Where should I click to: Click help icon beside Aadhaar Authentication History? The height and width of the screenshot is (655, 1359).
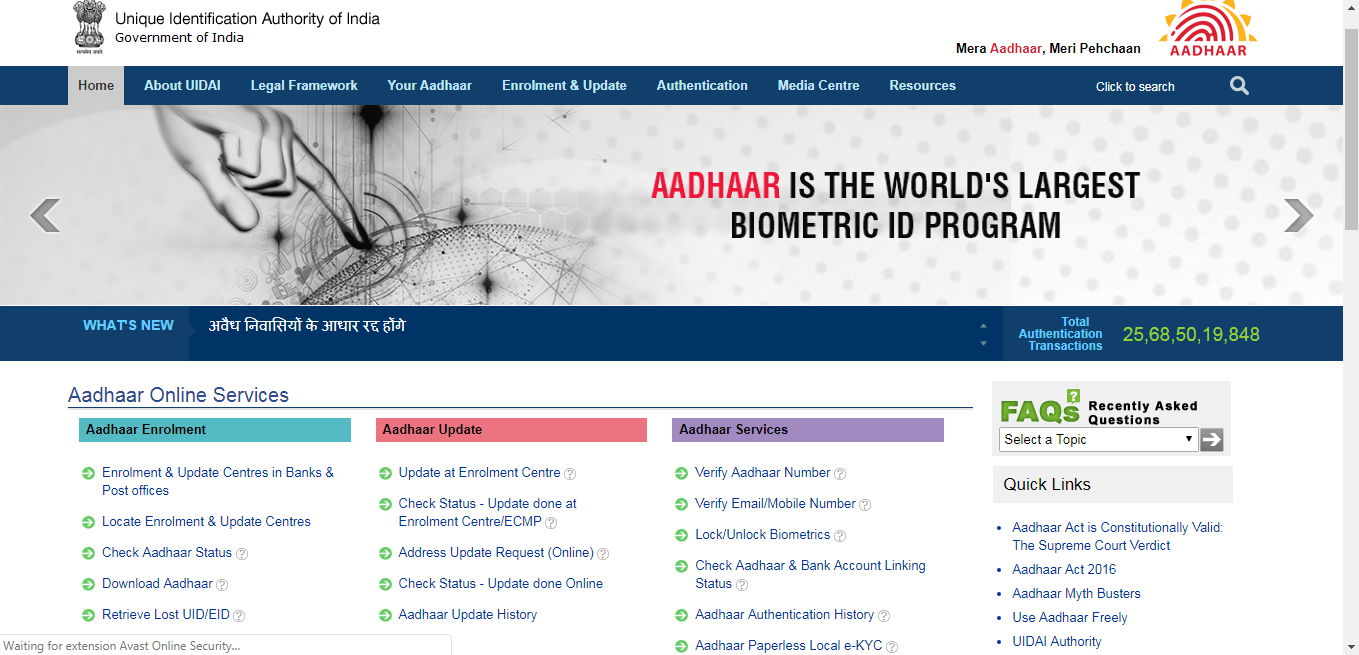(883, 615)
